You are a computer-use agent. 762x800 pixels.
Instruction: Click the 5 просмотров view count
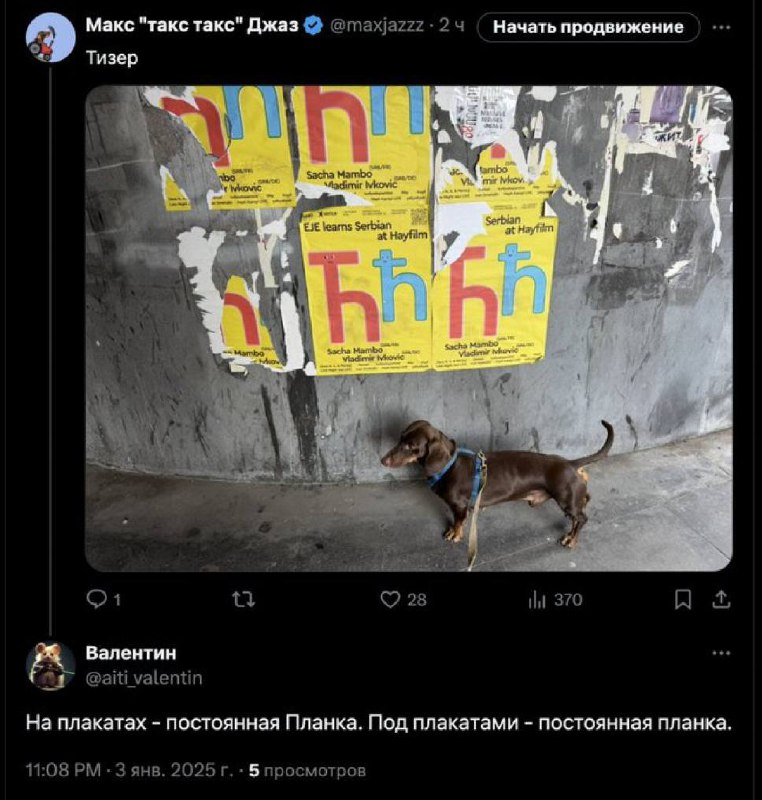tap(307, 770)
